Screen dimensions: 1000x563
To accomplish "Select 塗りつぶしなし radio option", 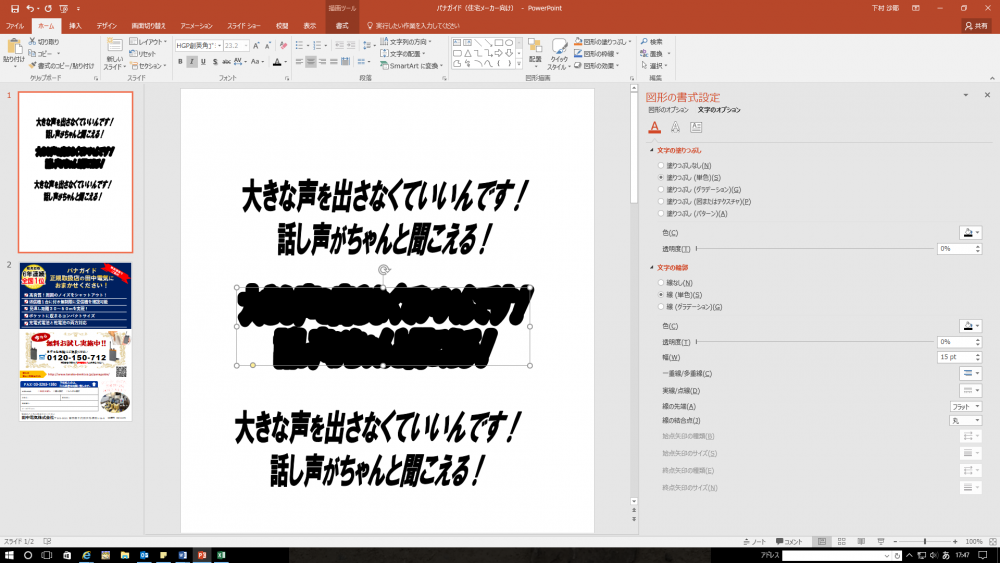I will [x=660, y=165].
